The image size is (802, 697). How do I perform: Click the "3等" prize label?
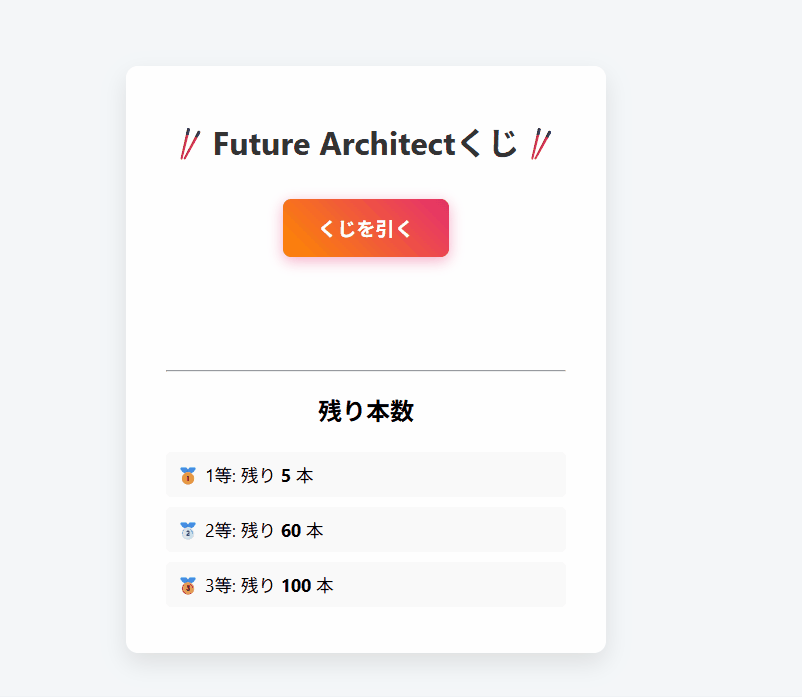click(x=219, y=586)
